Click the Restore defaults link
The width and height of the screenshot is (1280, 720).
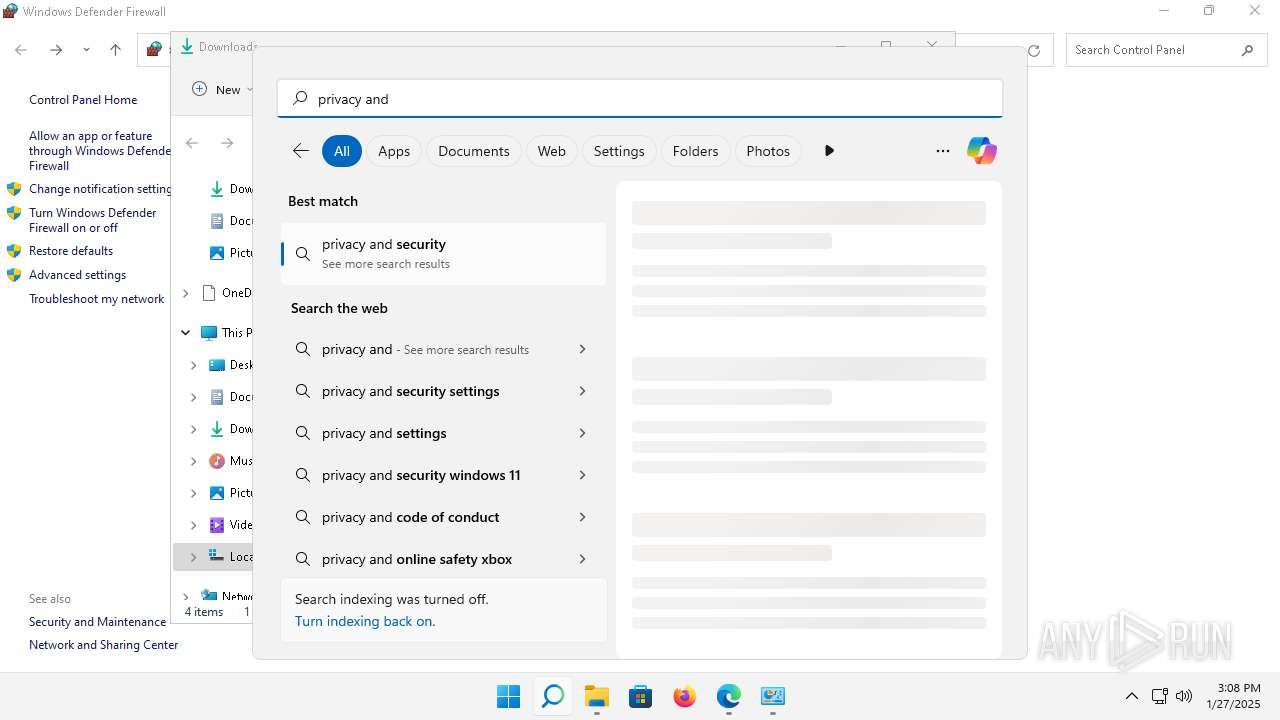coord(71,251)
